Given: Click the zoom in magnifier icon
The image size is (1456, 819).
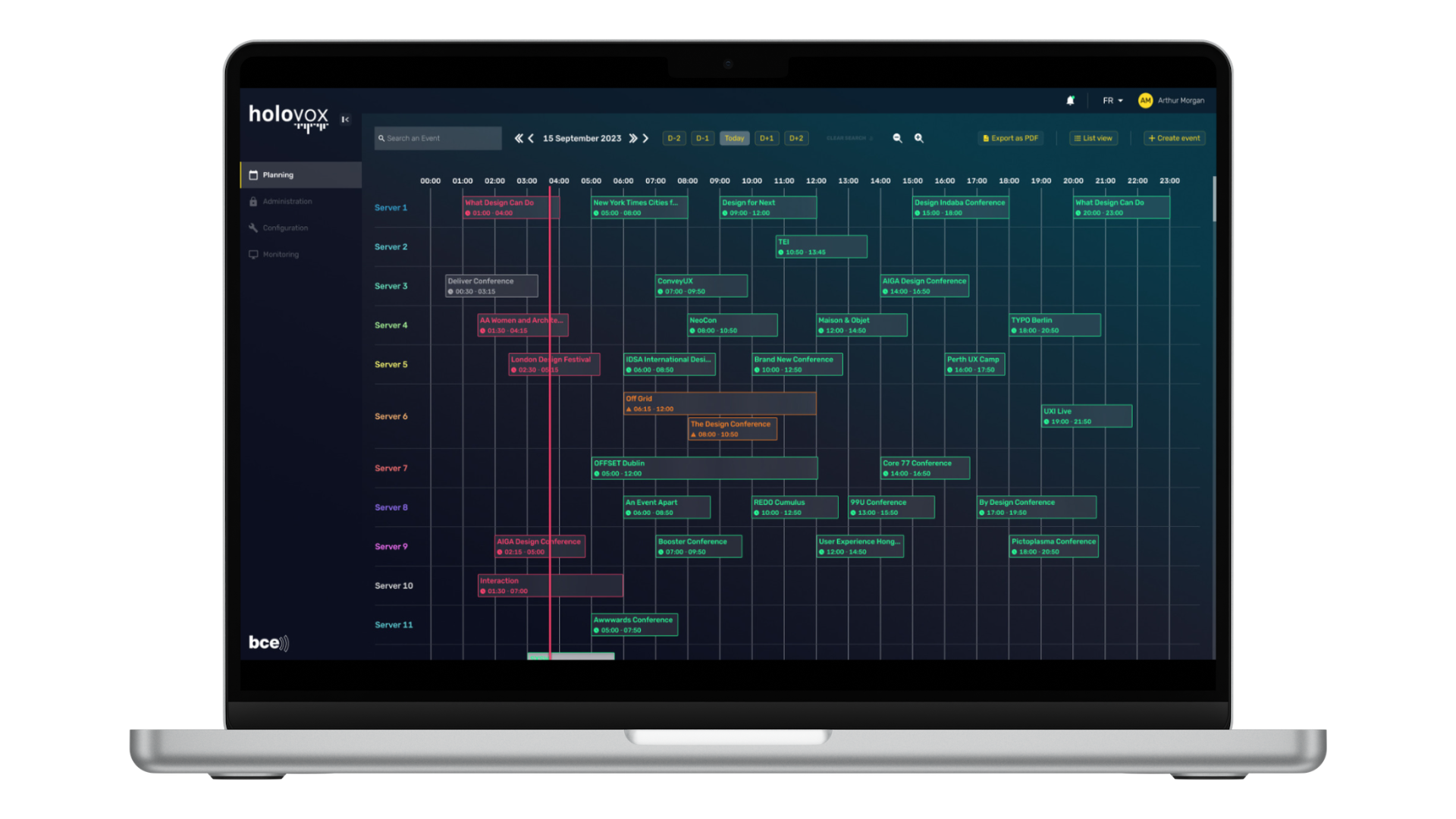Looking at the screenshot, I should [x=918, y=138].
